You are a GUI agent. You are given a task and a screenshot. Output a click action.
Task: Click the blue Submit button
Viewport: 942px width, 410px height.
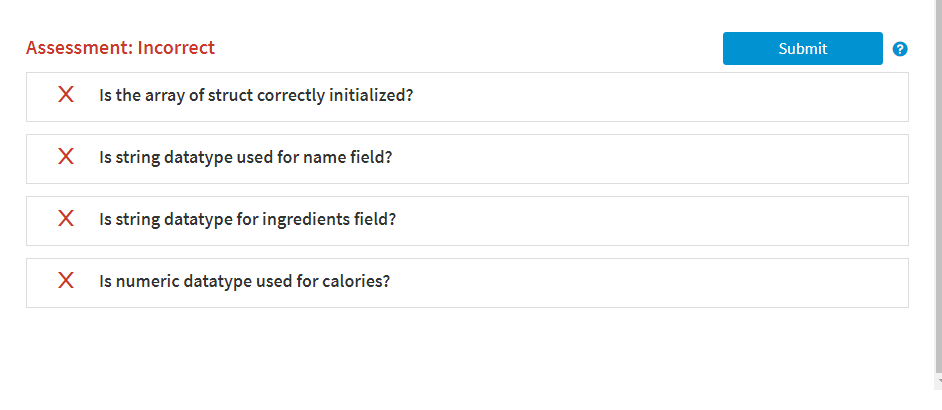(x=803, y=49)
